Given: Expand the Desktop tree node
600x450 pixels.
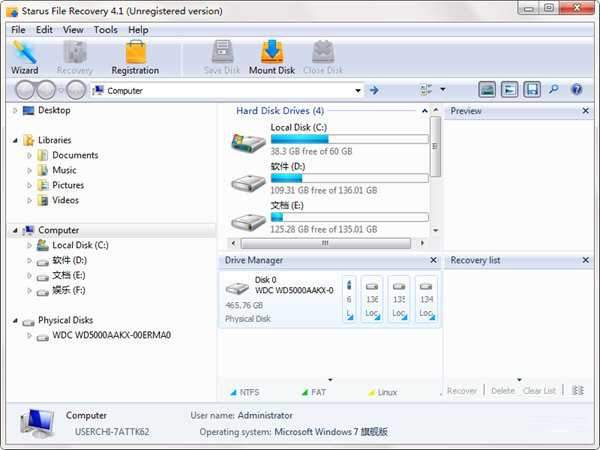Looking at the screenshot, I should pyautogui.click(x=15, y=111).
